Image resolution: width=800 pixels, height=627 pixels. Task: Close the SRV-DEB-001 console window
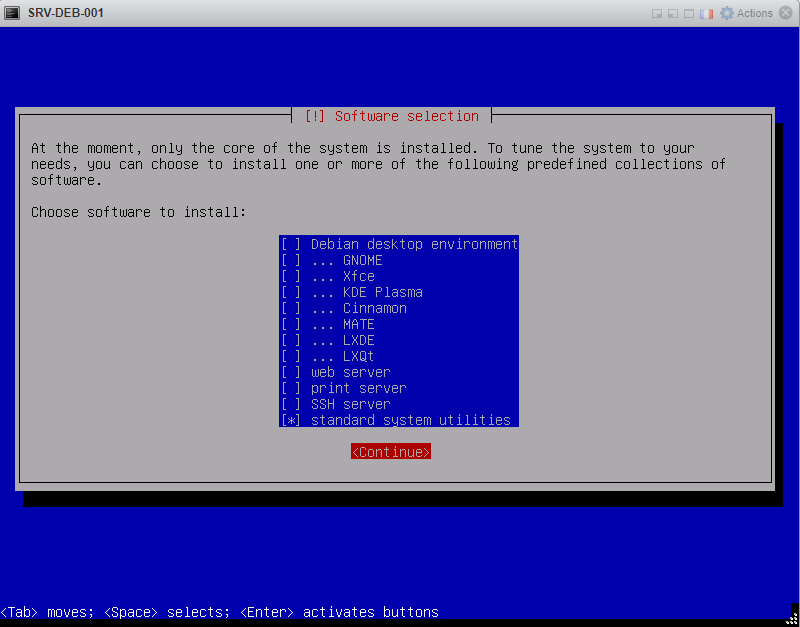tap(786, 13)
